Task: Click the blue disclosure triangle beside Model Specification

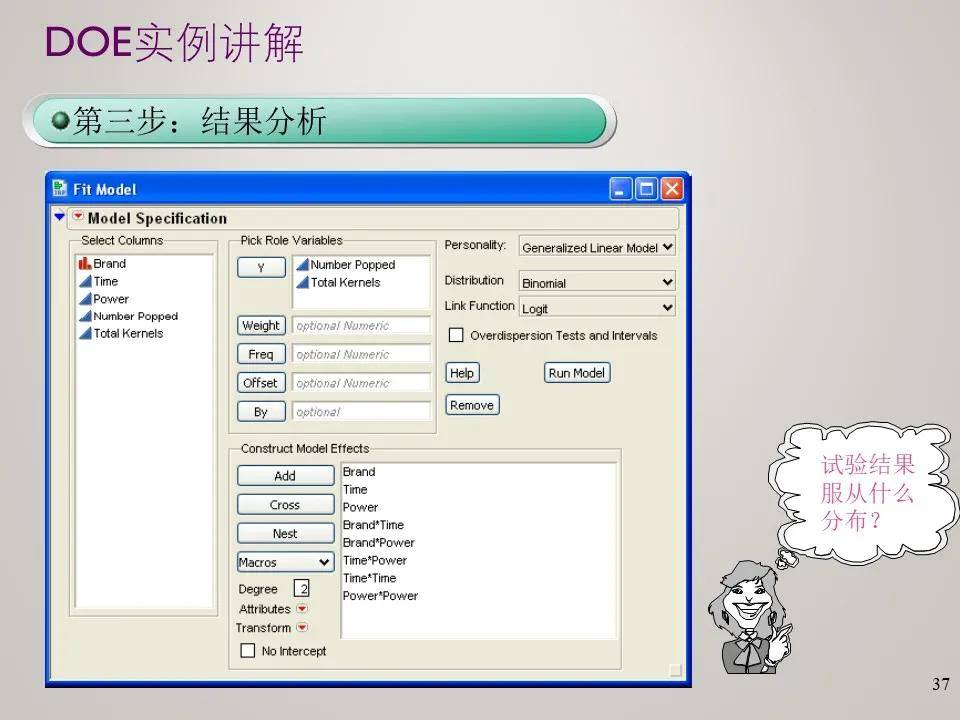Action: tap(60, 218)
